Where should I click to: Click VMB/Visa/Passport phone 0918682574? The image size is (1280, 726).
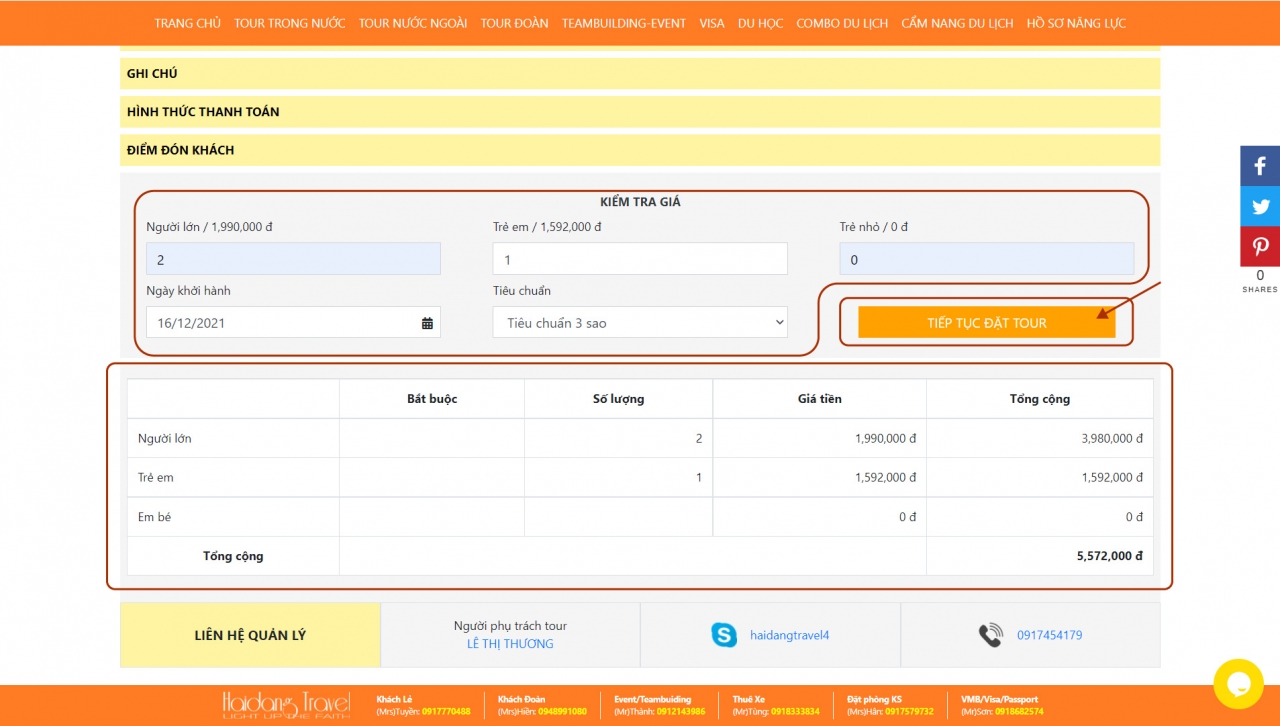1019,712
